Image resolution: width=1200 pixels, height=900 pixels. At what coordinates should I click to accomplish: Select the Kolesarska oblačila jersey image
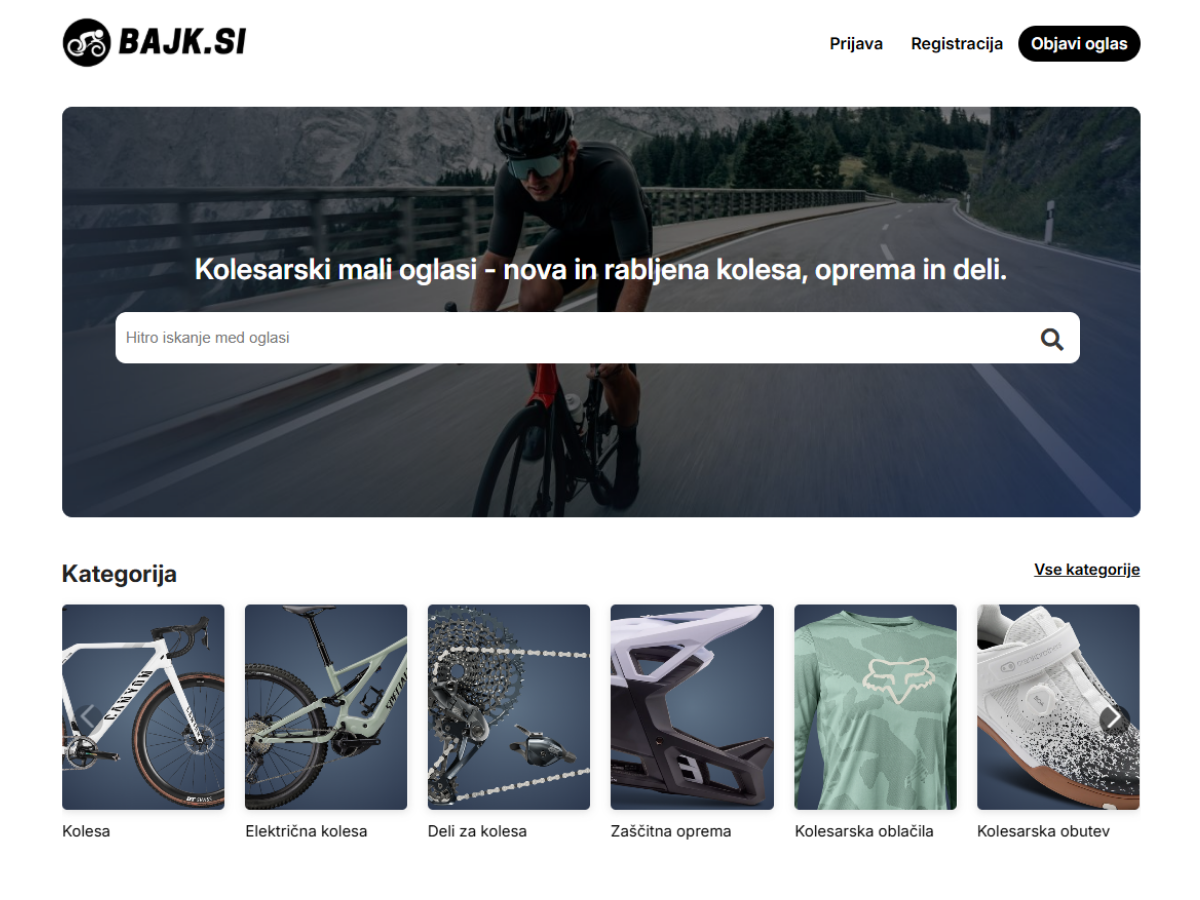click(x=875, y=707)
